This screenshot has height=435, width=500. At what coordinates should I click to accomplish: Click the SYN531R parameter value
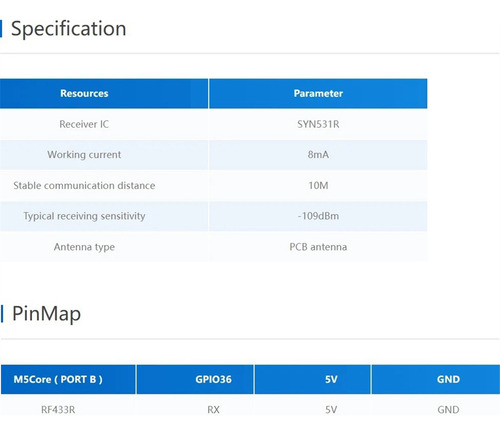318,124
